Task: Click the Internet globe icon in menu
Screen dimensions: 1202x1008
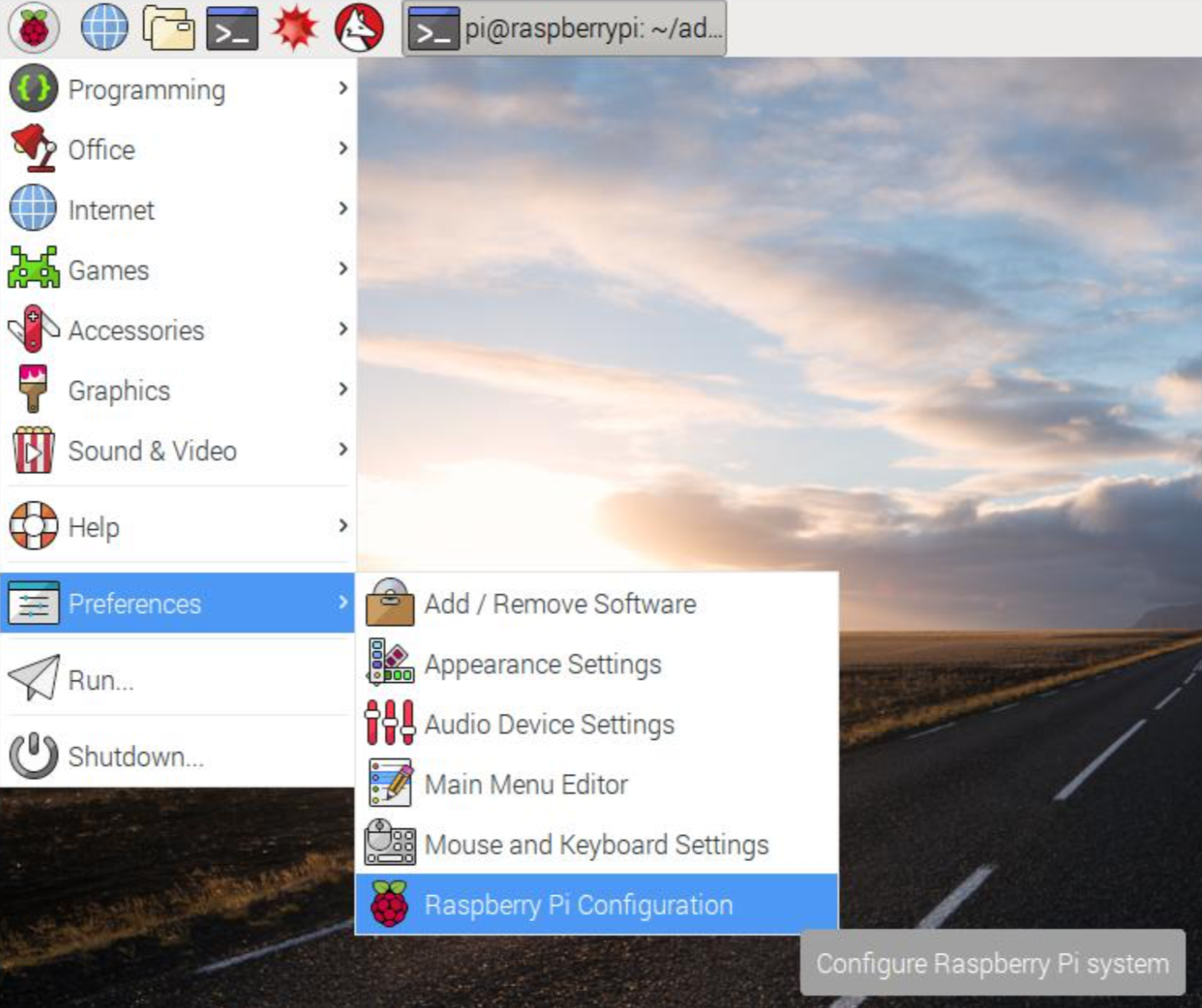Action: (33, 208)
